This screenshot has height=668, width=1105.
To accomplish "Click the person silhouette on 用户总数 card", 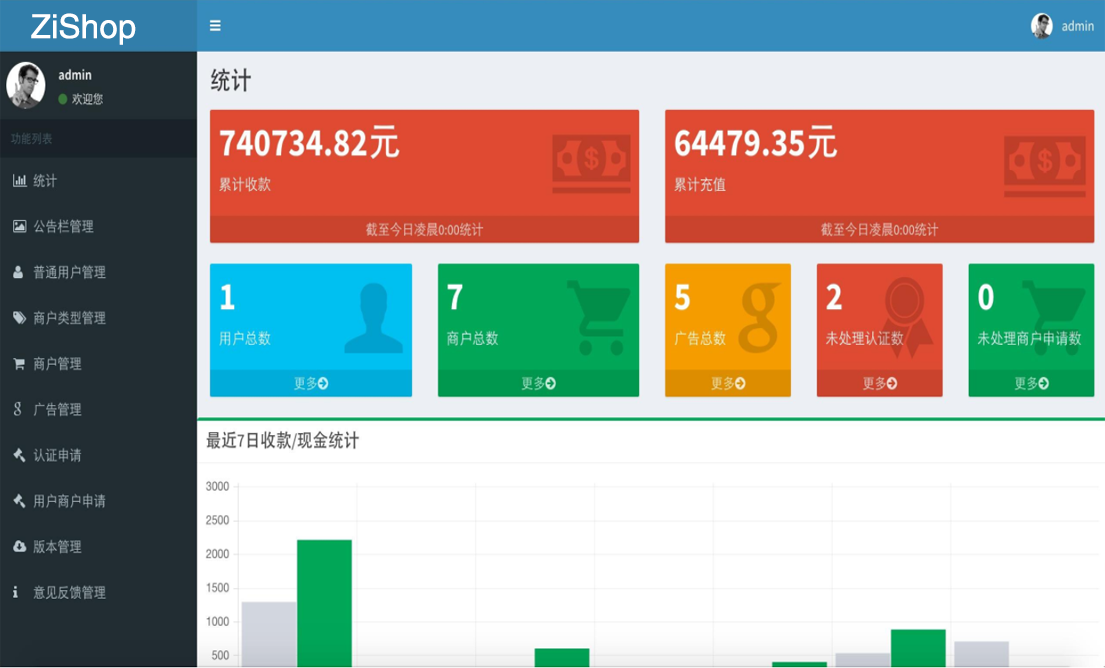I will [x=374, y=318].
